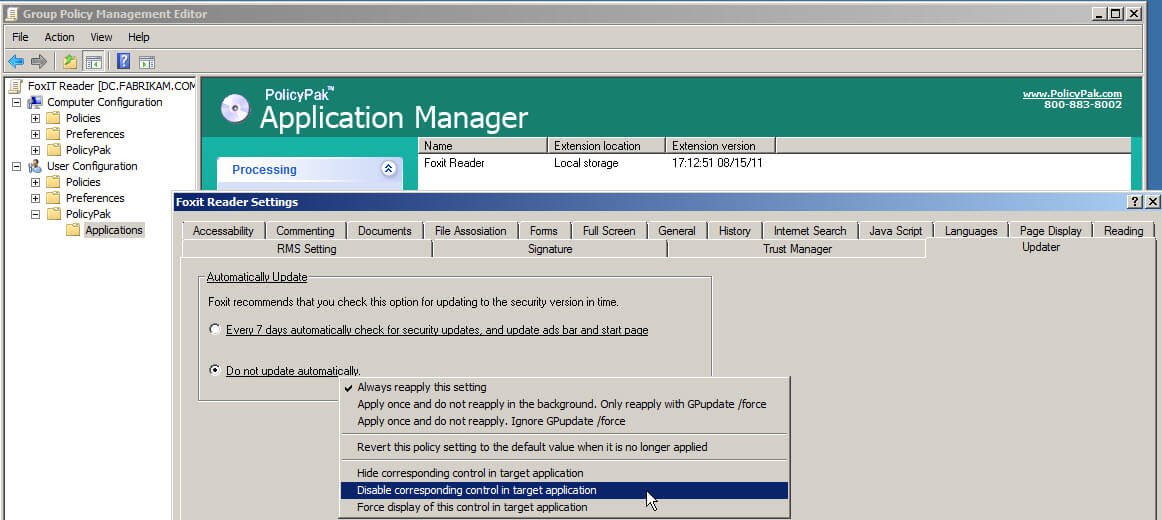This screenshot has width=1162, height=520.
Task: Click the Back arrow toolbar icon
Action: click(16, 61)
